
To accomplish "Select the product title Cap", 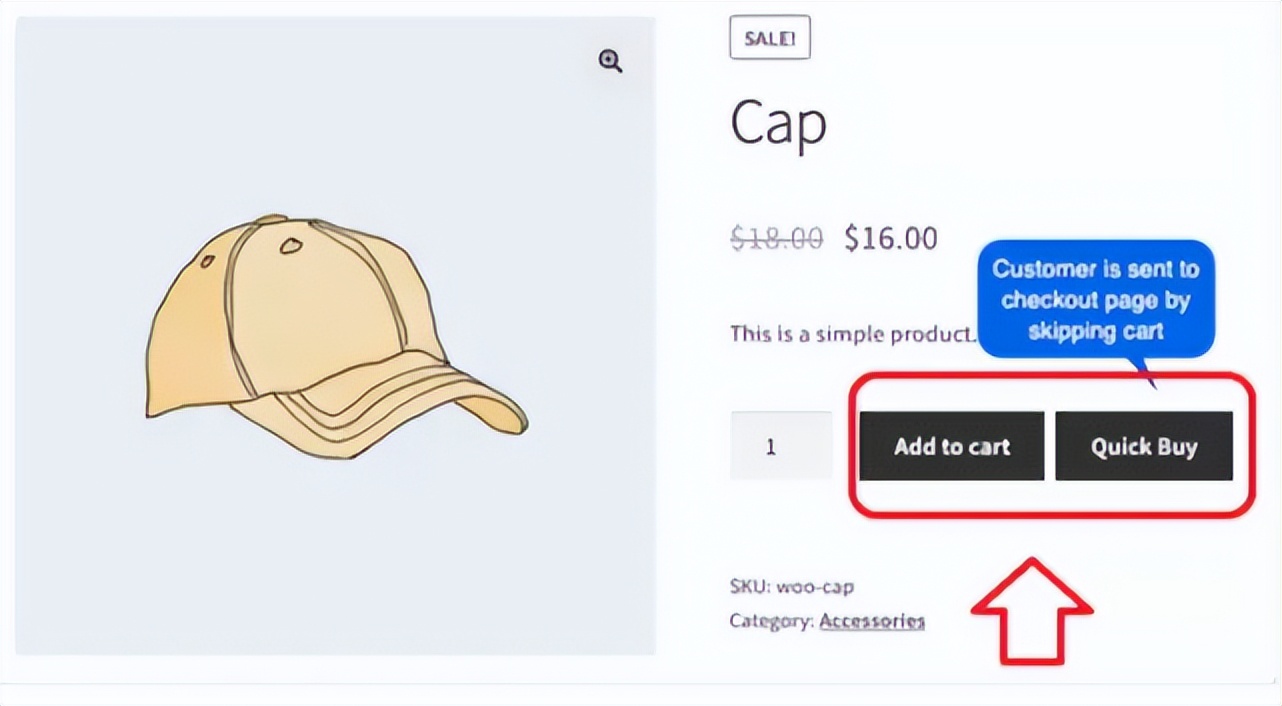I will pos(778,122).
